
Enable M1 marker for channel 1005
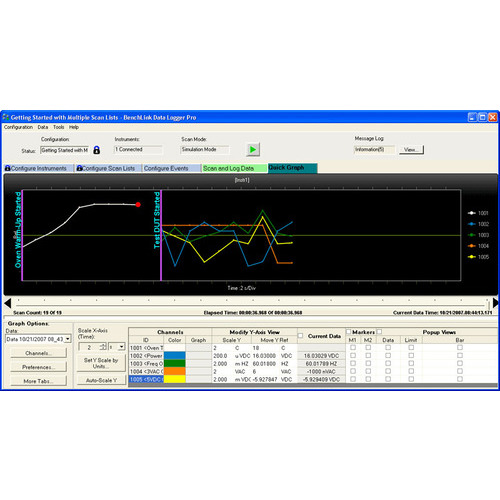click(353, 379)
